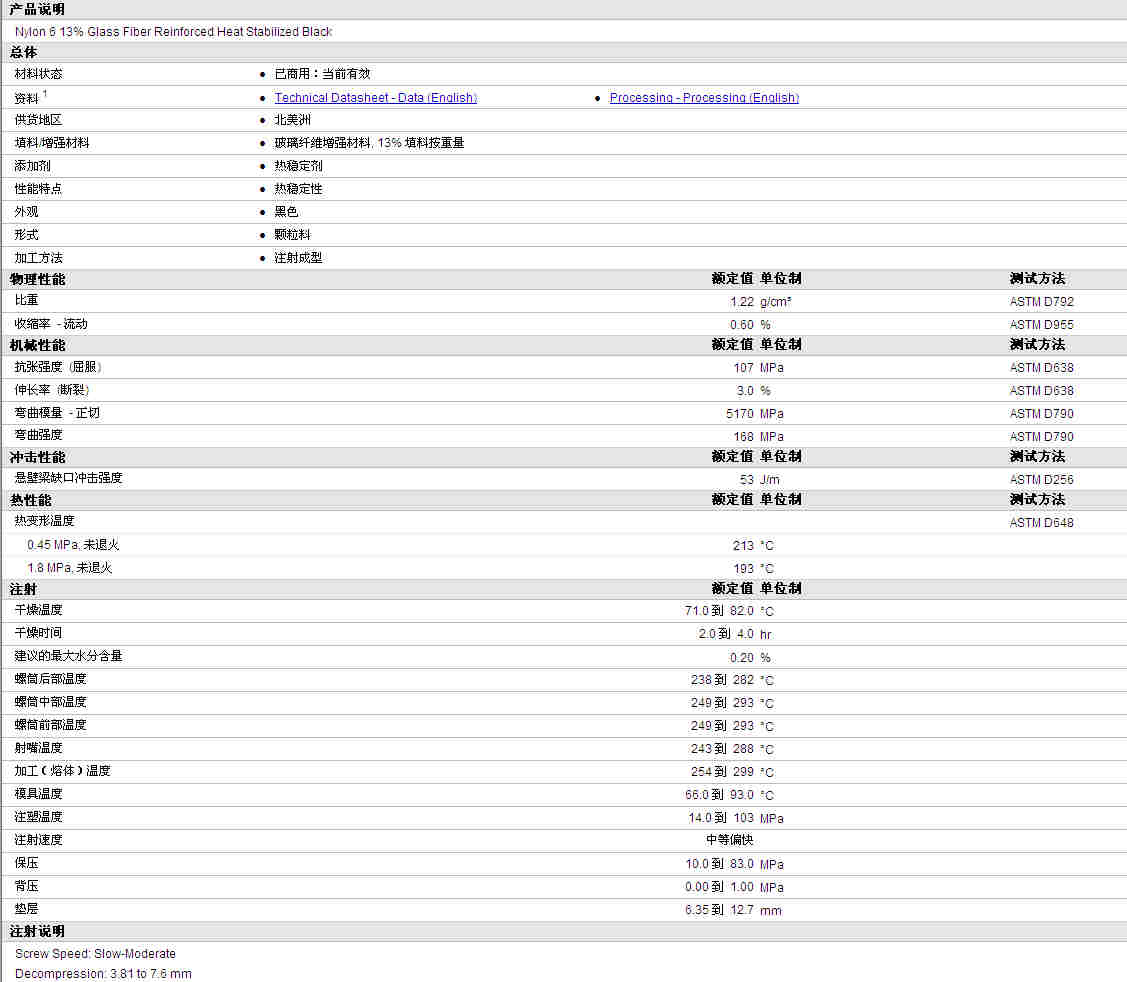Click the '建议的最大水分含量' row label
Image resolution: width=1127 pixels, height=982 pixels.
68,656
